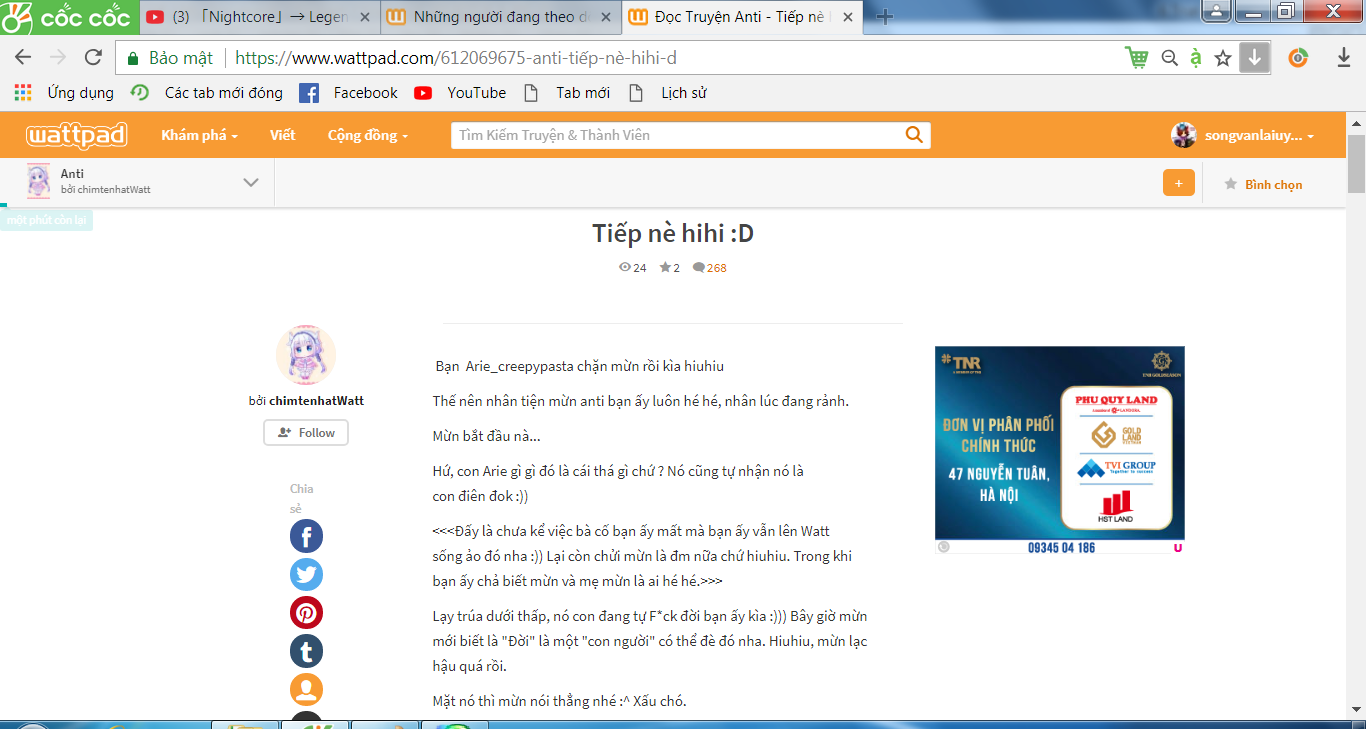Click the 268 comments count
This screenshot has width=1366, height=729.
click(x=710, y=268)
